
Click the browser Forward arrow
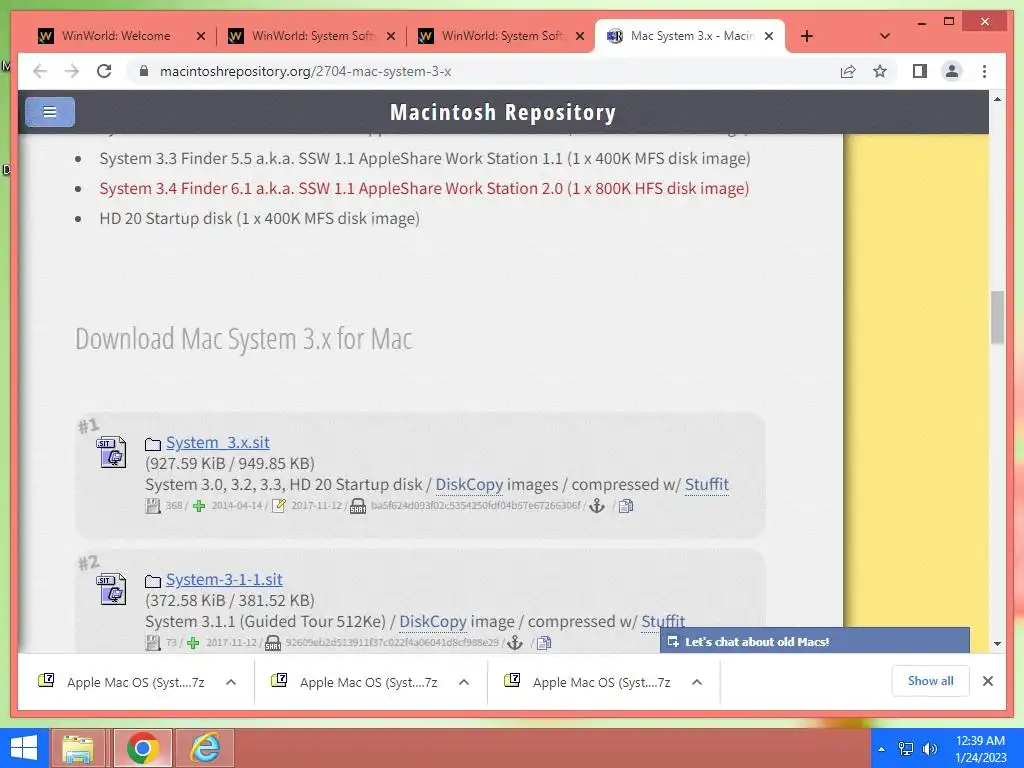tap(72, 71)
